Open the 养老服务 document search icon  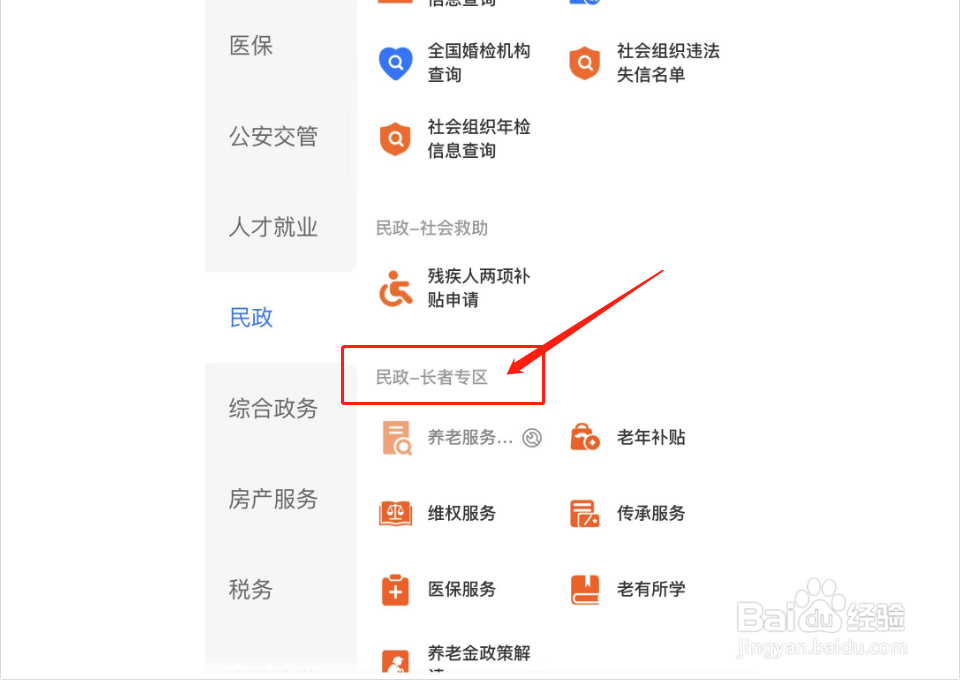[x=397, y=438]
